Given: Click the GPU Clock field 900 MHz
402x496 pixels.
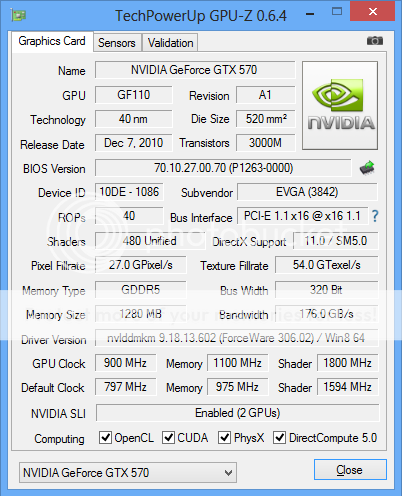Looking at the screenshot, I should click(x=125, y=363).
